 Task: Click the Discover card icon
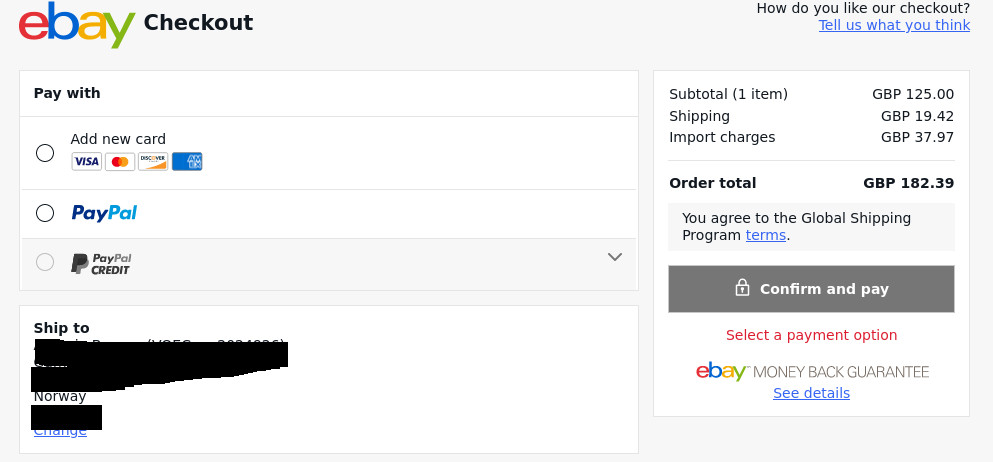point(153,162)
